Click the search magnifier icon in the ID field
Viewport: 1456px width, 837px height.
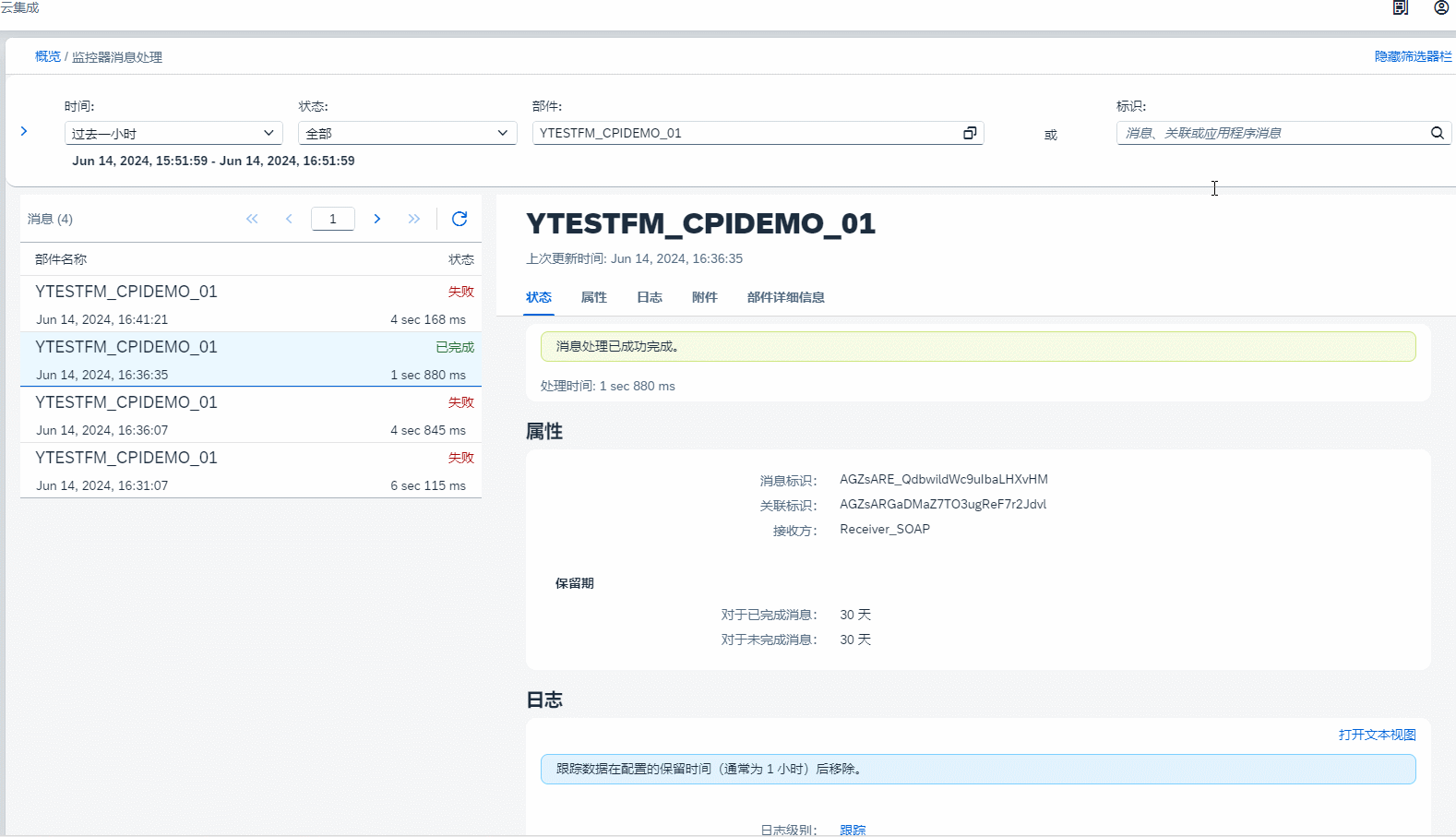coord(1437,133)
